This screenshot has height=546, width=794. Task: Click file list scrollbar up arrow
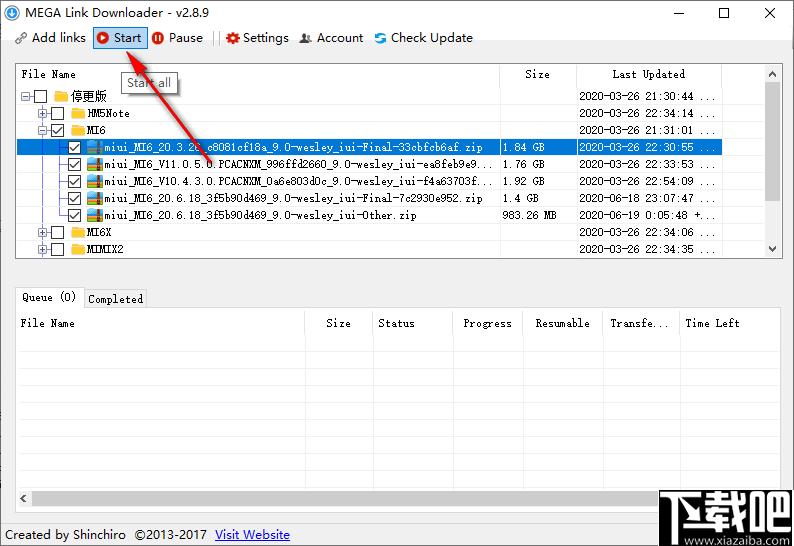point(772,74)
